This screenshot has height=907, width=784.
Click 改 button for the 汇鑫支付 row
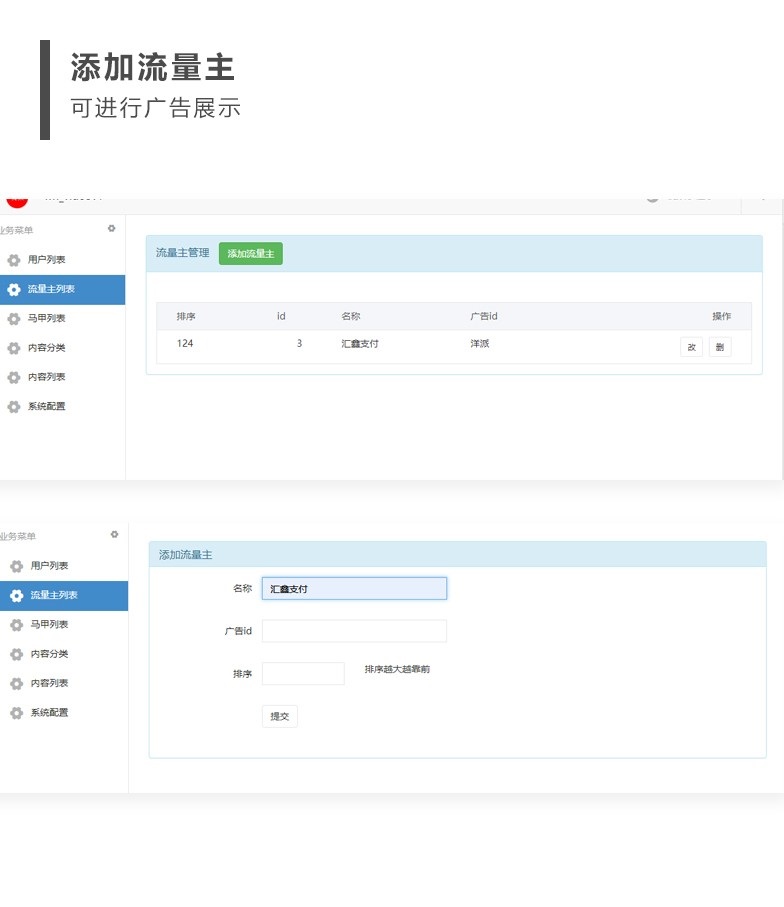click(691, 347)
